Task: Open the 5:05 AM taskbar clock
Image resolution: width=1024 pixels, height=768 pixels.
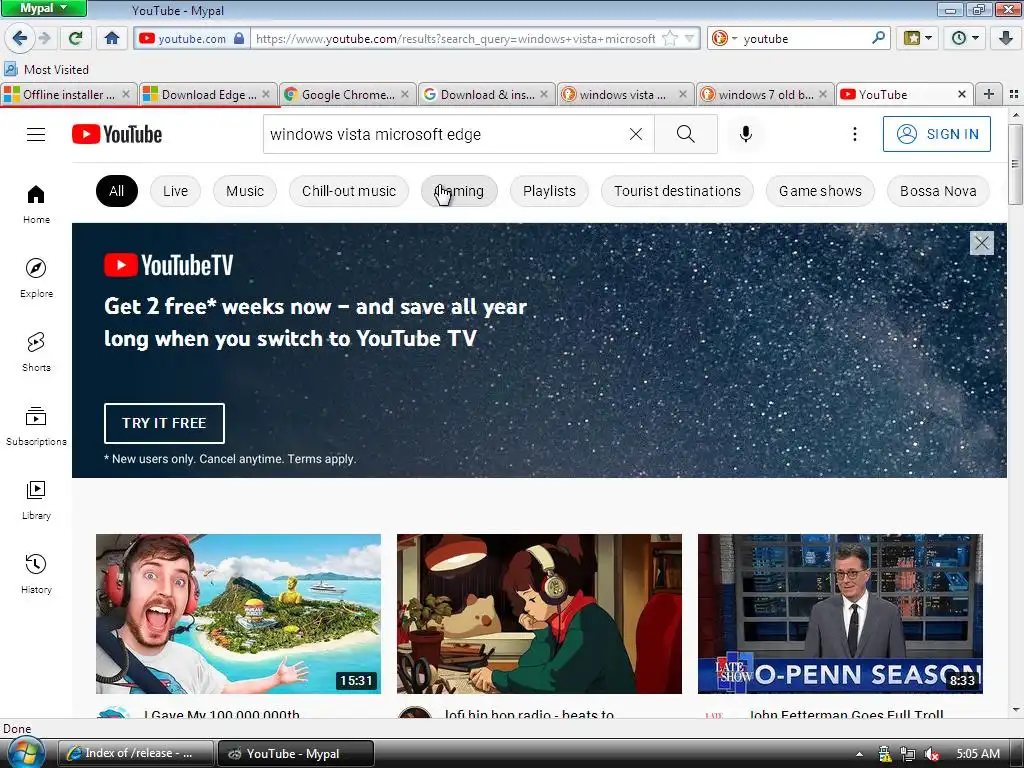Action: click(x=978, y=754)
